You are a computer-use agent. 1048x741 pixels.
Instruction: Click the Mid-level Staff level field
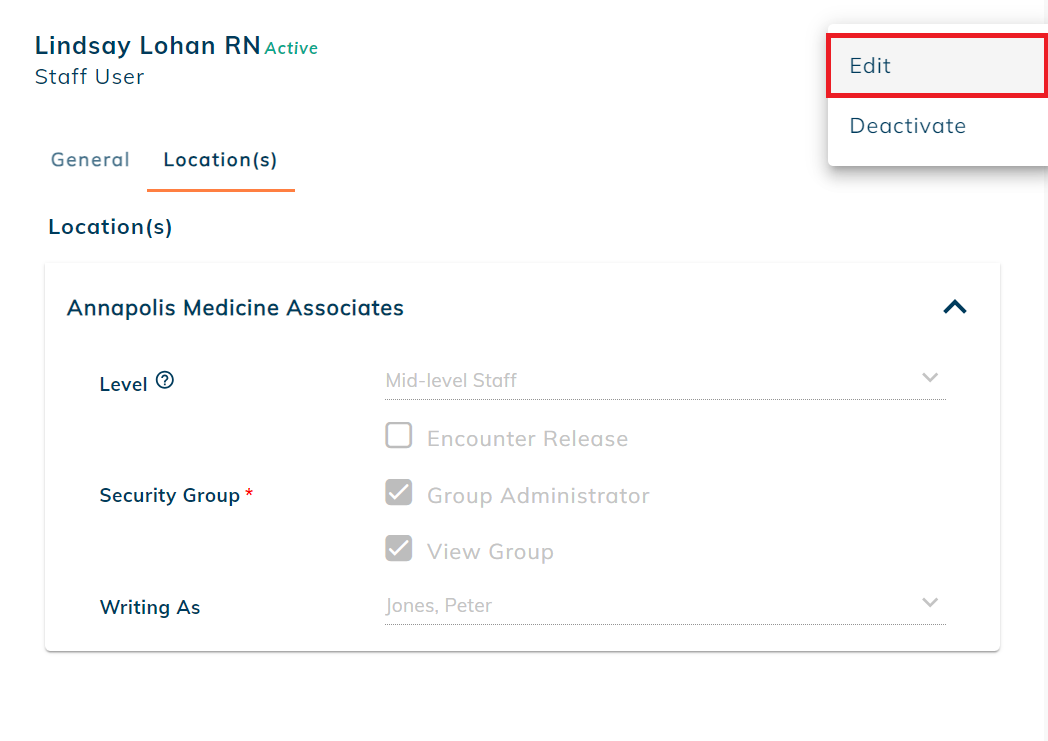(665, 380)
